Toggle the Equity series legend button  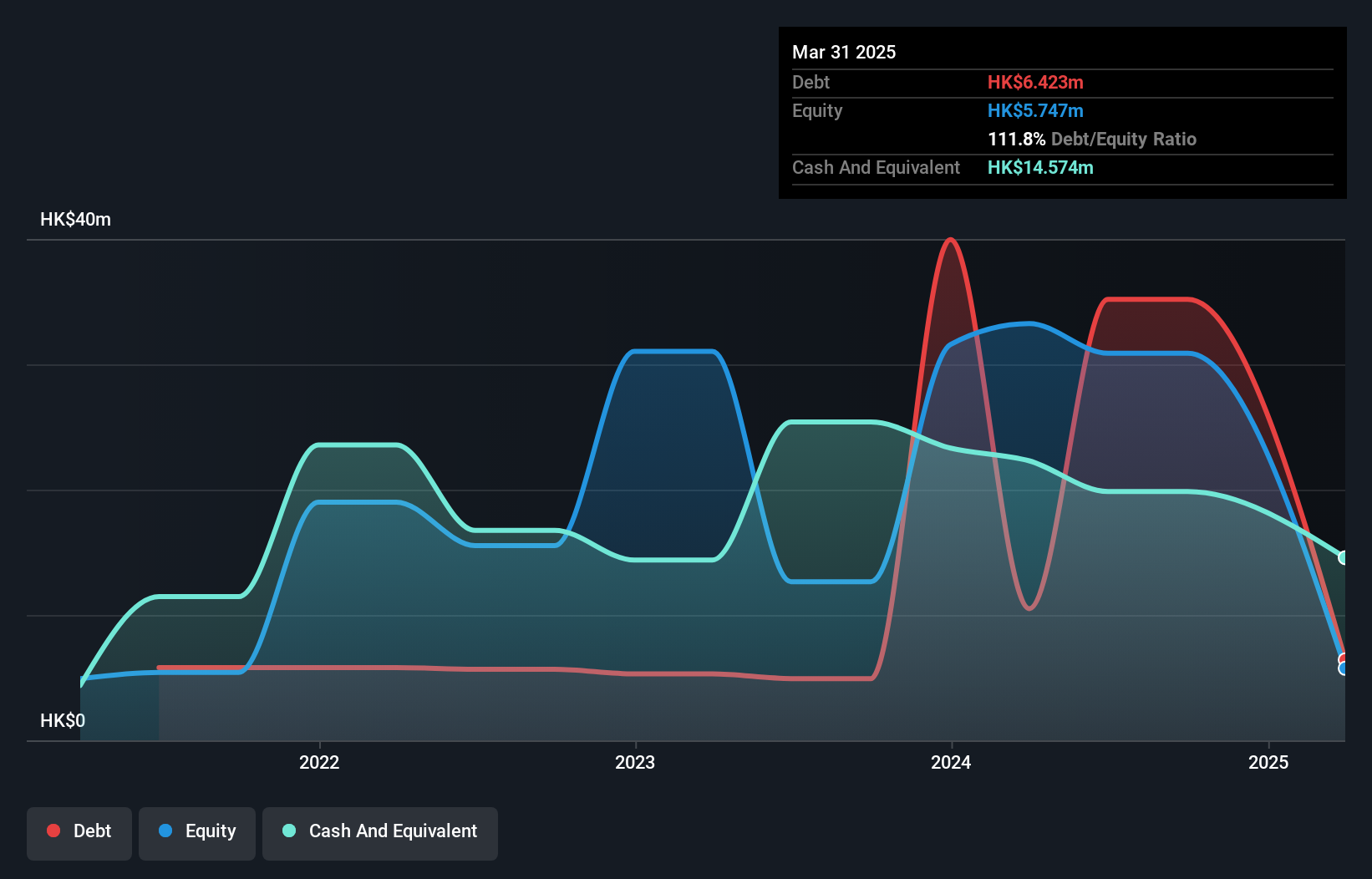pyautogui.click(x=197, y=833)
